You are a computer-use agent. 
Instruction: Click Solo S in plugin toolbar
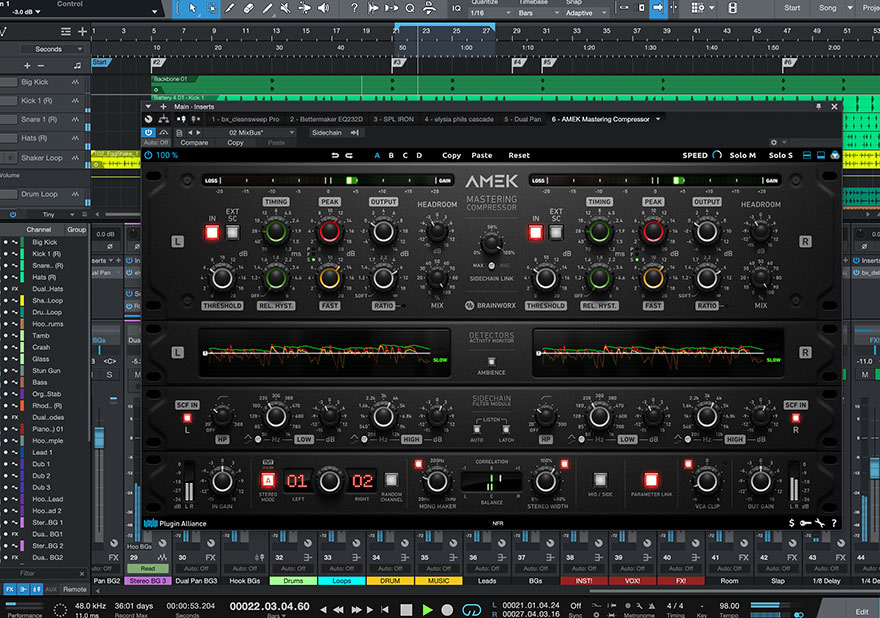pos(780,155)
